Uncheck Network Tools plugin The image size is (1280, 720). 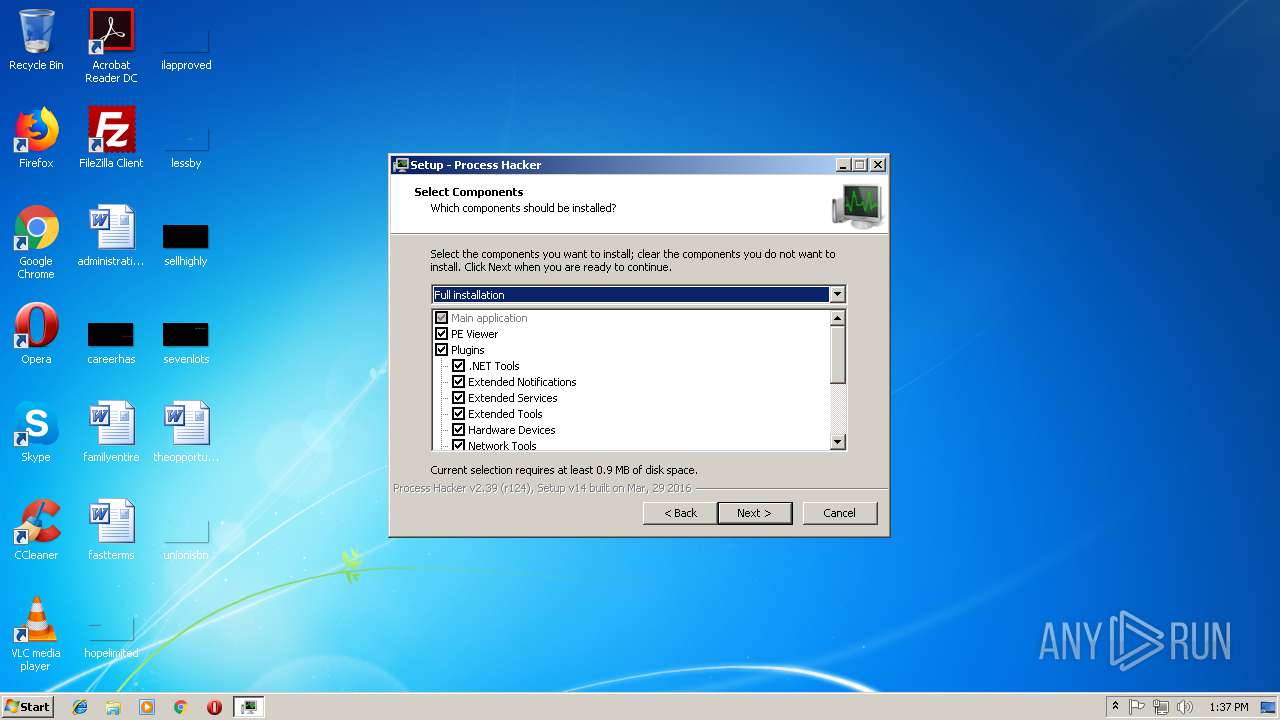click(458, 445)
